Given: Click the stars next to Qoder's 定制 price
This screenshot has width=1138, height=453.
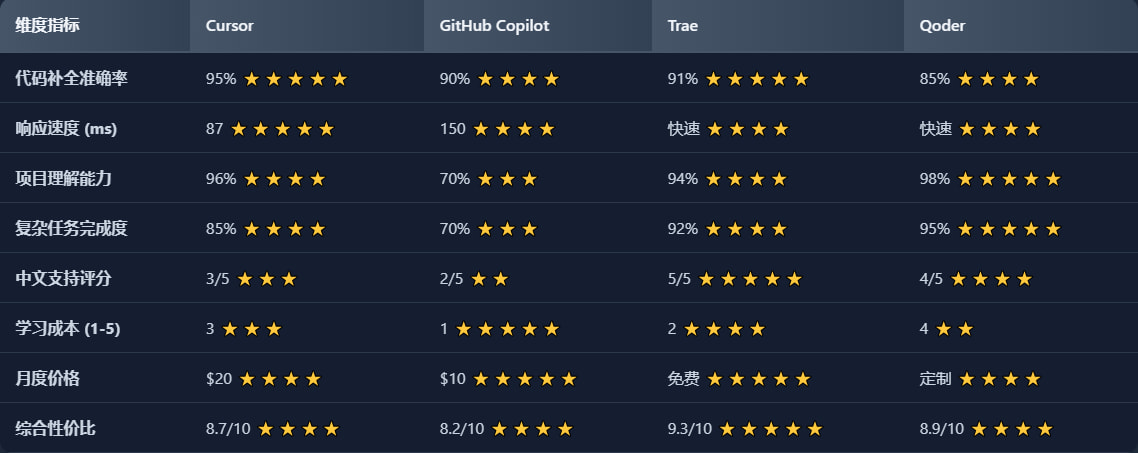Looking at the screenshot, I should pos(999,379).
